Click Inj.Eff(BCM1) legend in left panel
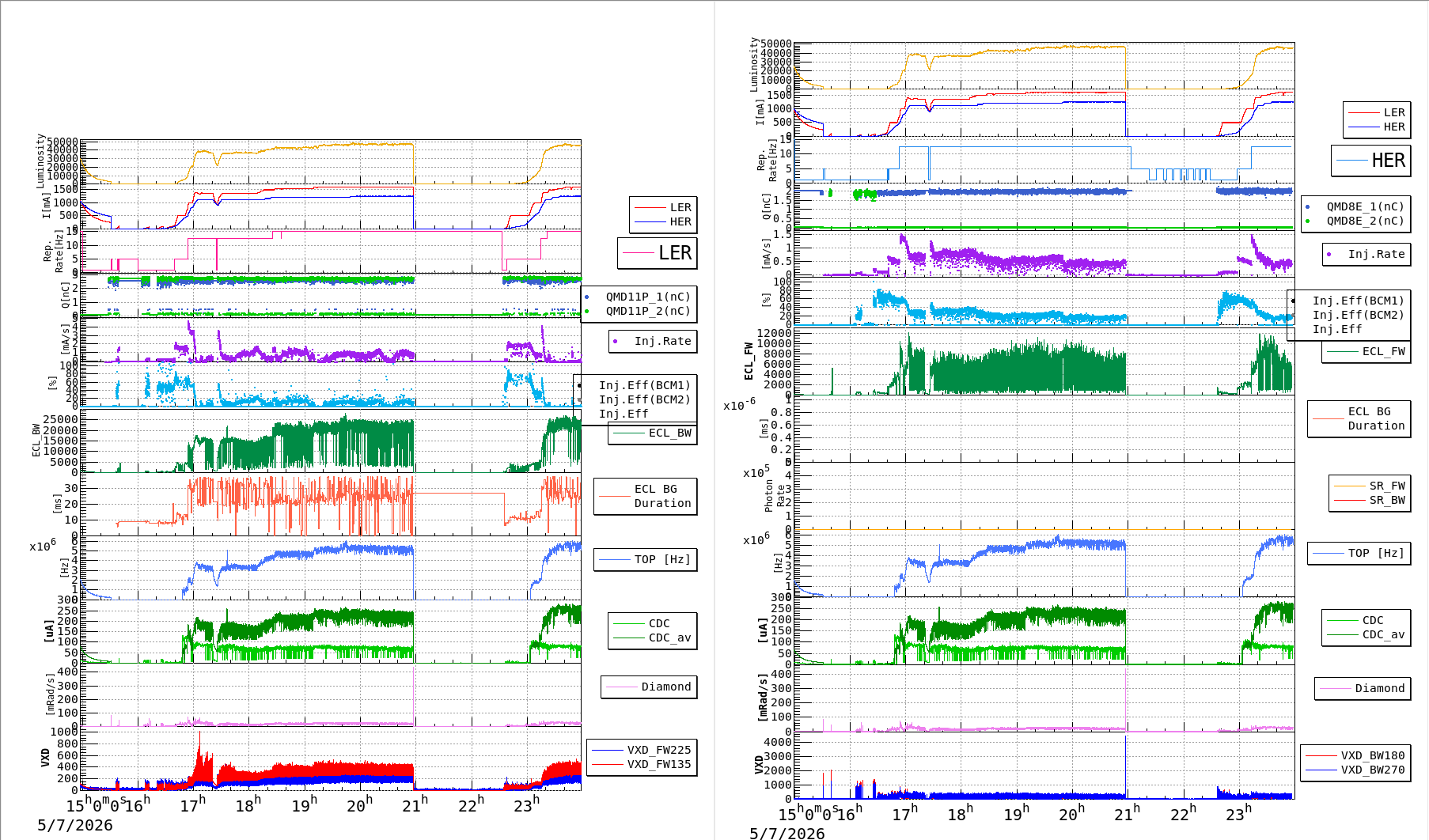The image size is (1429, 840). click(x=644, y=385)
